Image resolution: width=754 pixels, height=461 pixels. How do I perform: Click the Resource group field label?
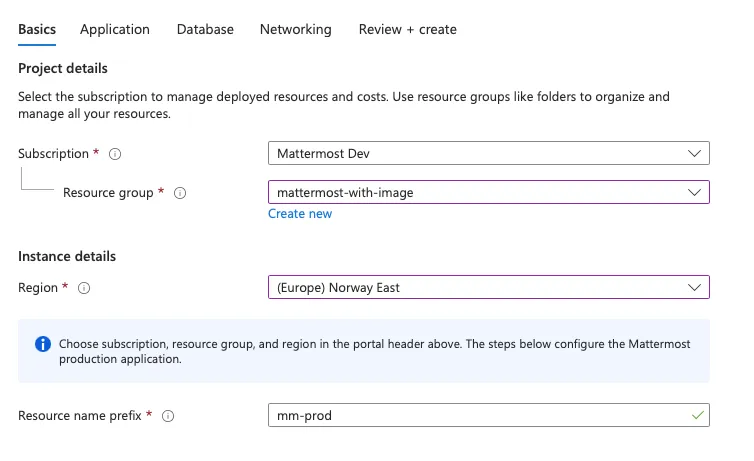(x=108, y=193)
